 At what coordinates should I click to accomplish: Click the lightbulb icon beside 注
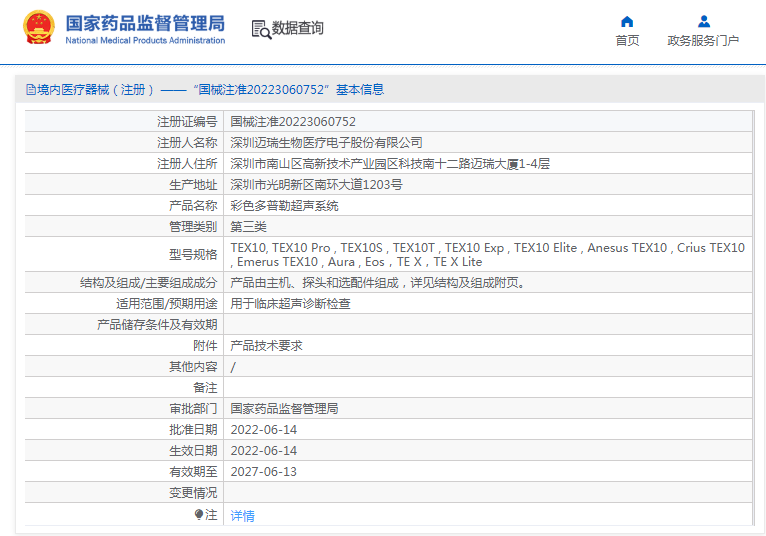[x=198, y=514]
